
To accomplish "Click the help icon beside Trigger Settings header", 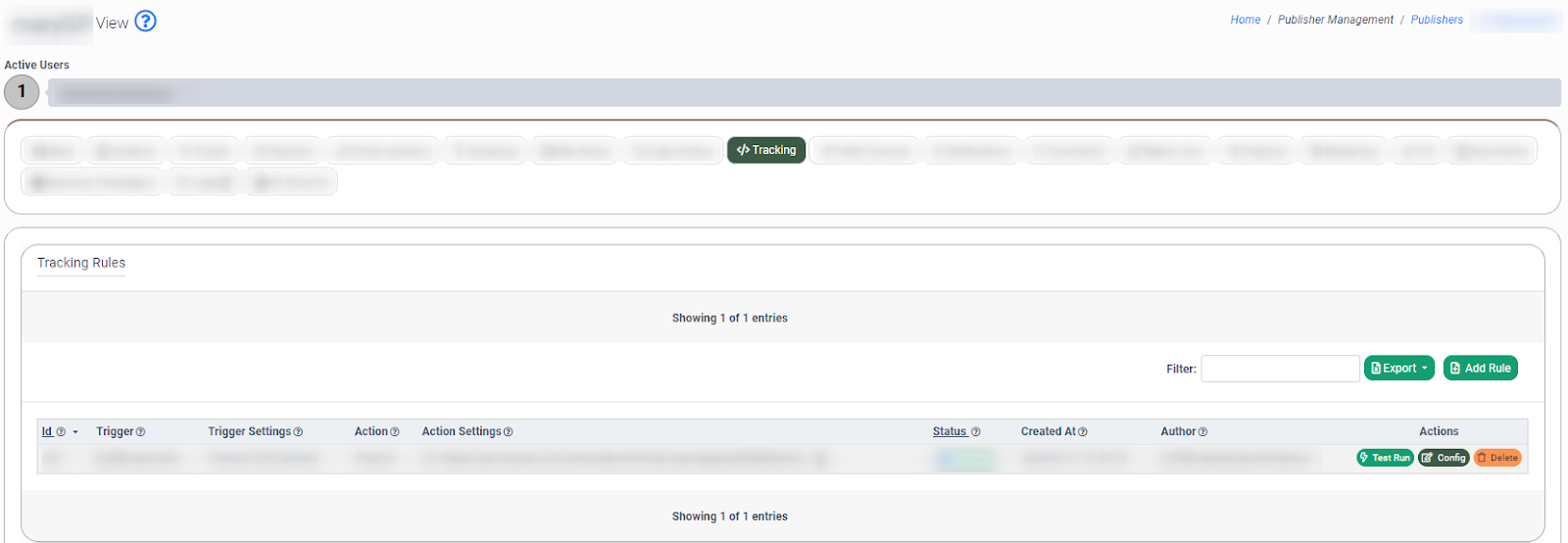I will [x=298, y=432].
